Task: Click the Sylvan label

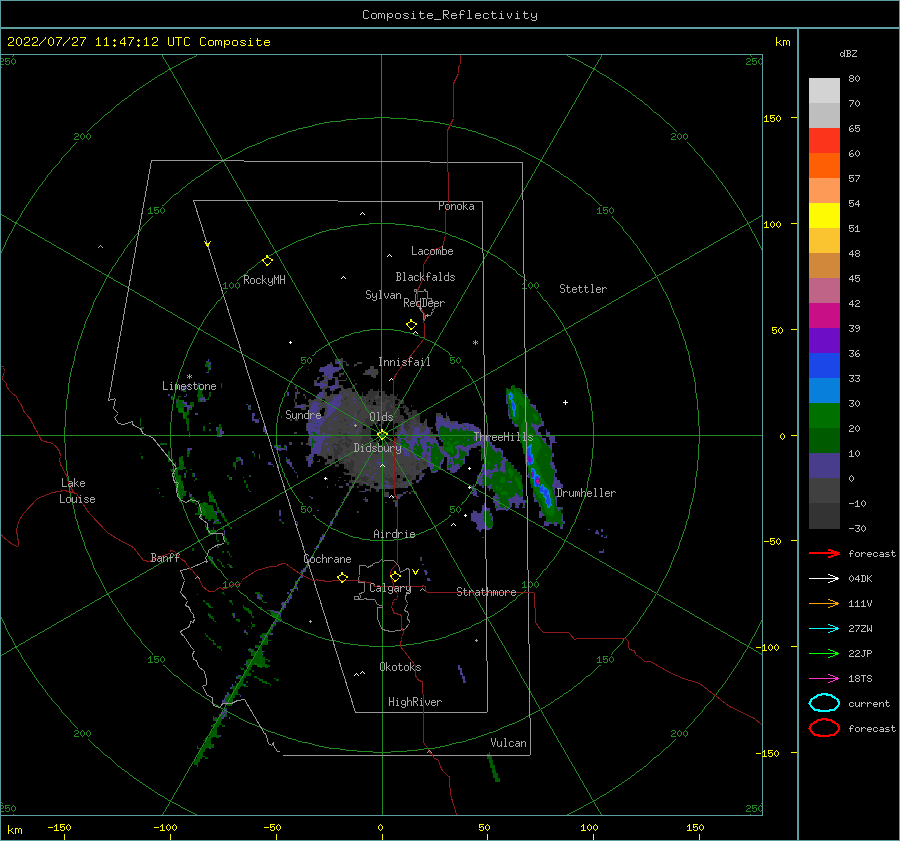Action: [x=383, y=295]
